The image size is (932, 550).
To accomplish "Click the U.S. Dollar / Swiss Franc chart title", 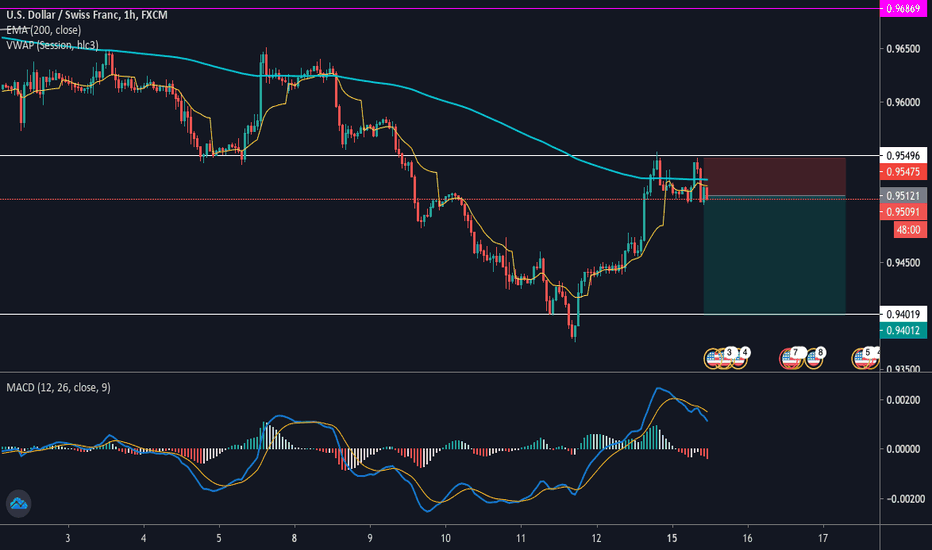I will click(87, 15).
